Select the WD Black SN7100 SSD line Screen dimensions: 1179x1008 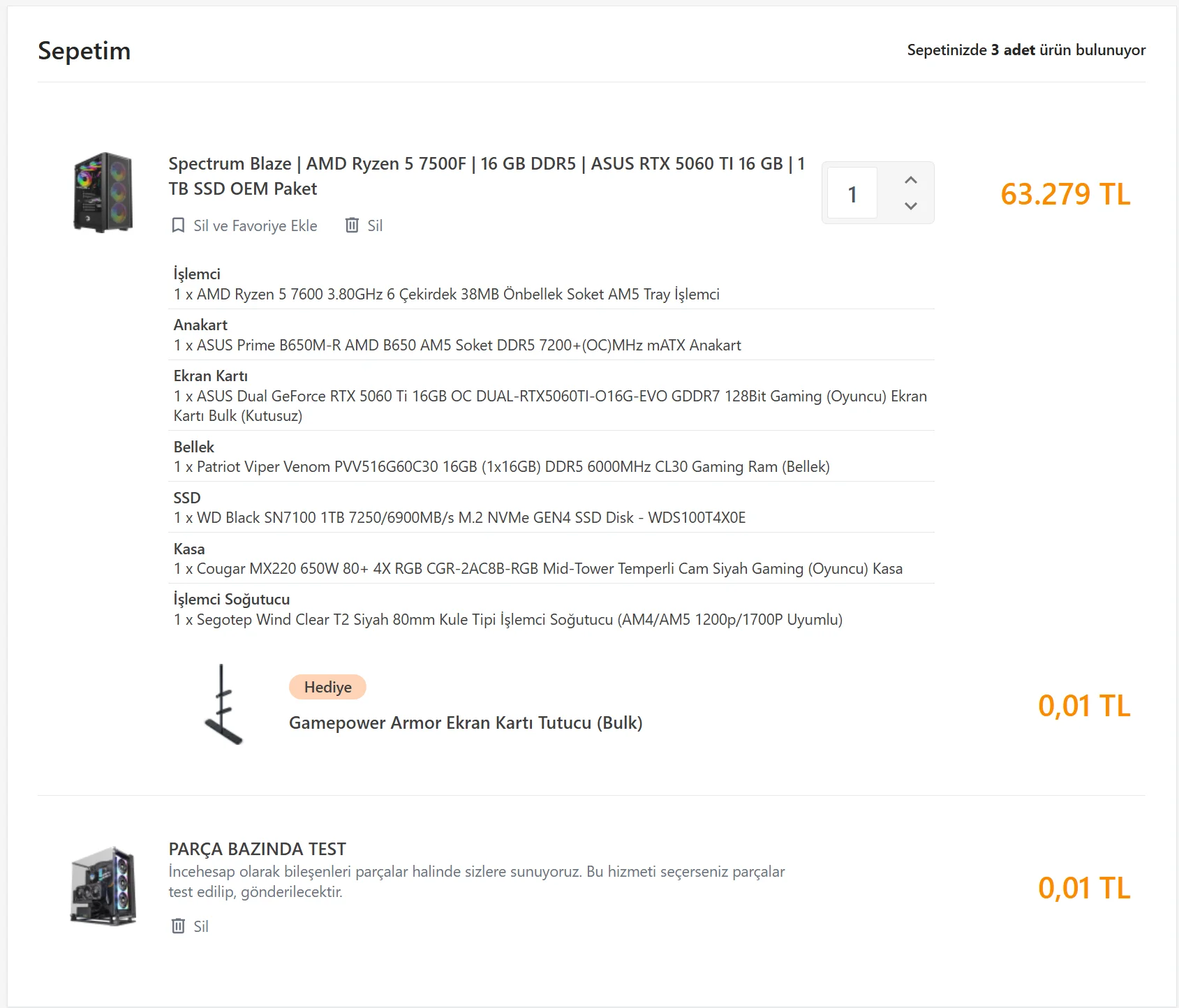[x=459, y=518]
